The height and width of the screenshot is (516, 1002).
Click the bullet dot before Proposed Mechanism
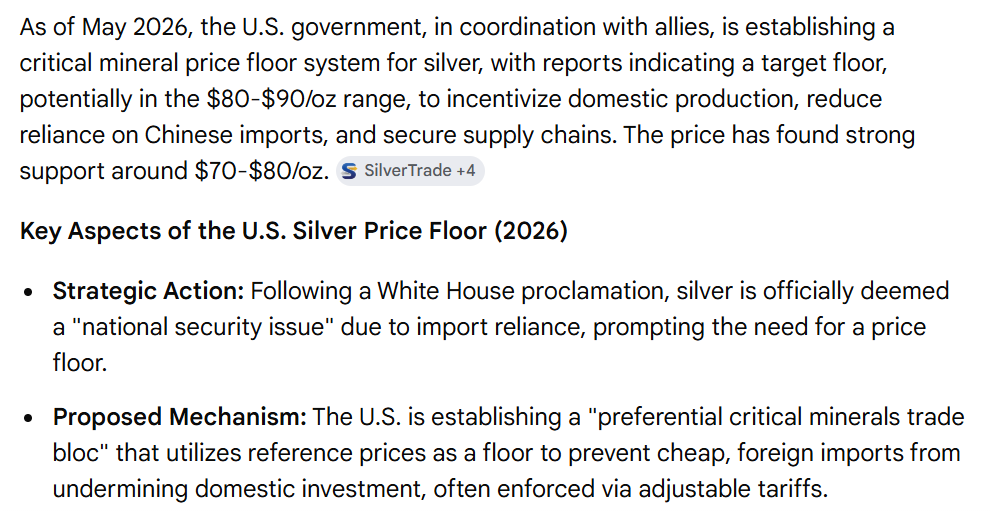27,418
